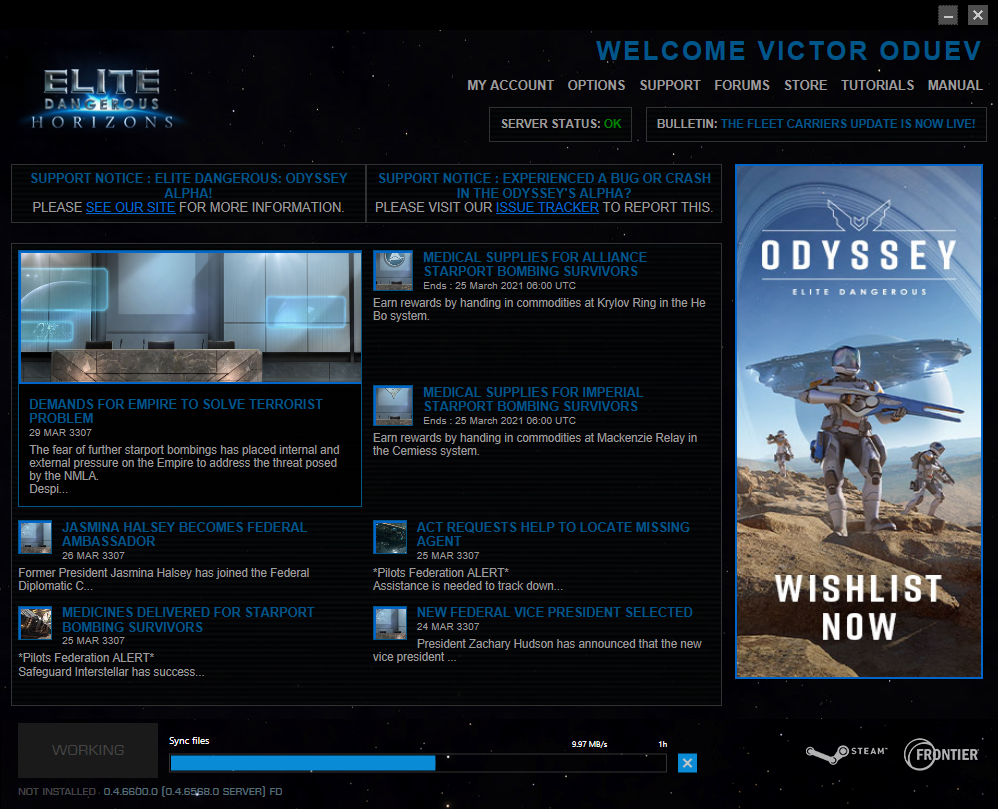The image size is (998, 809).
Task: Read ACT Requests Help to Locate Agent
Action: 553,534
